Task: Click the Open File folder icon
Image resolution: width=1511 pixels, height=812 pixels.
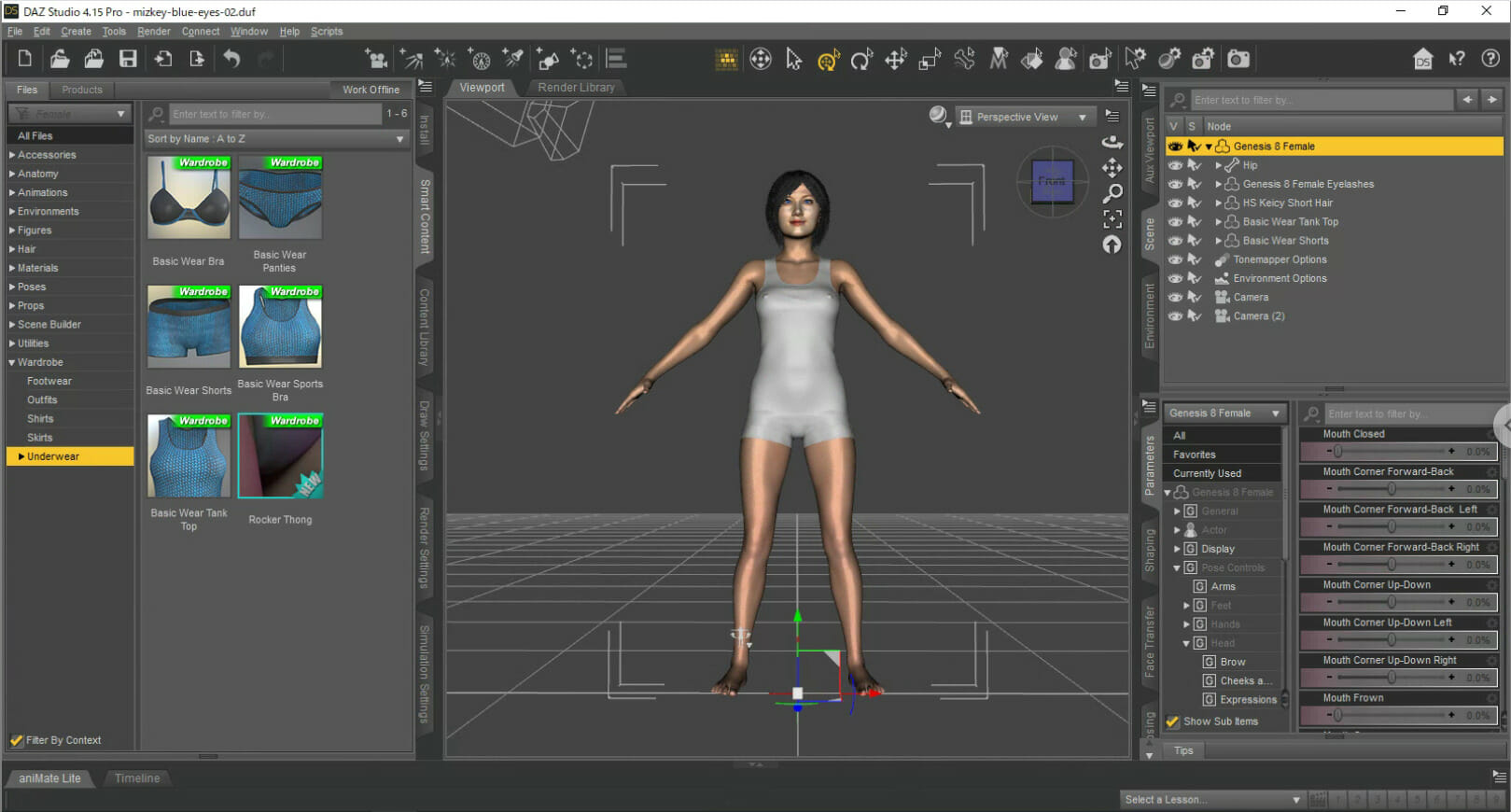Action: (60, 59)
